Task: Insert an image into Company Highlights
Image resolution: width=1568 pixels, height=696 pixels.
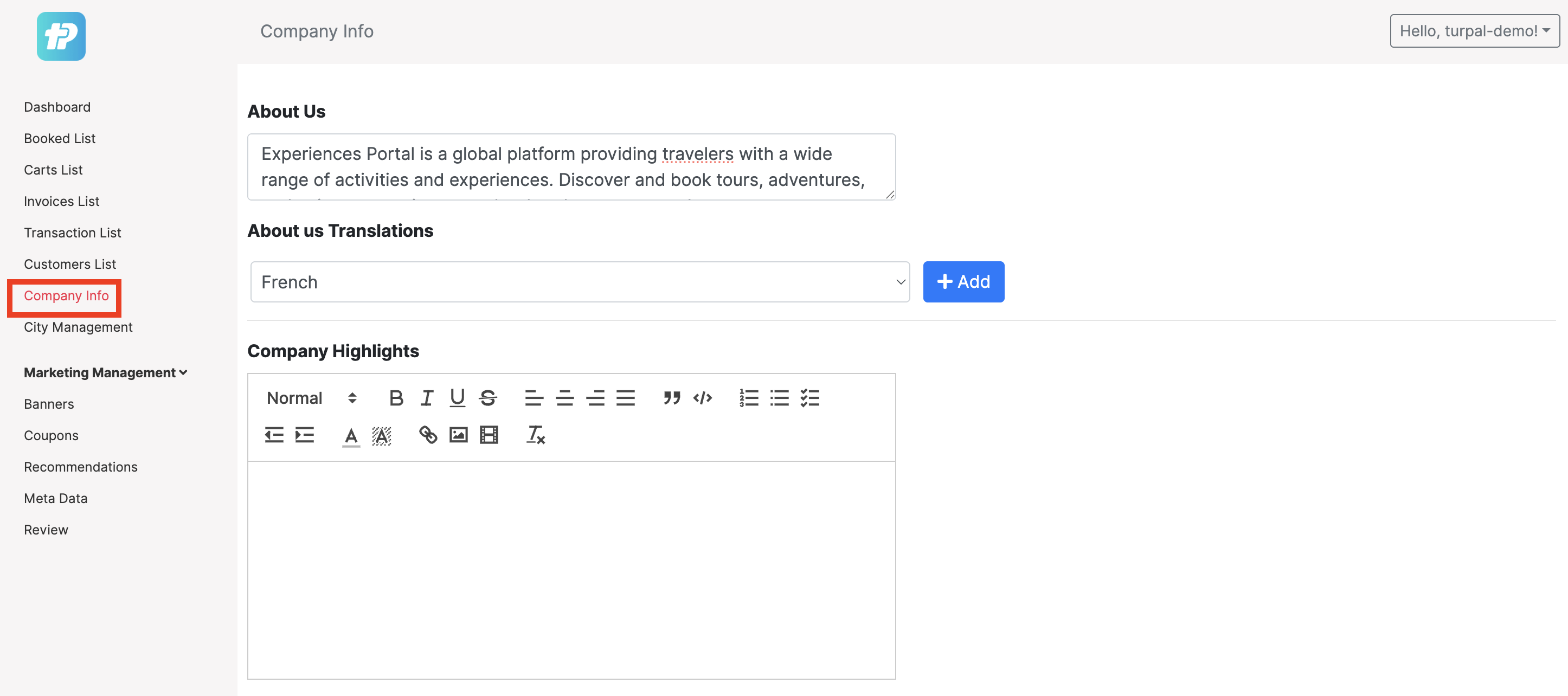Action: point(458,435)
